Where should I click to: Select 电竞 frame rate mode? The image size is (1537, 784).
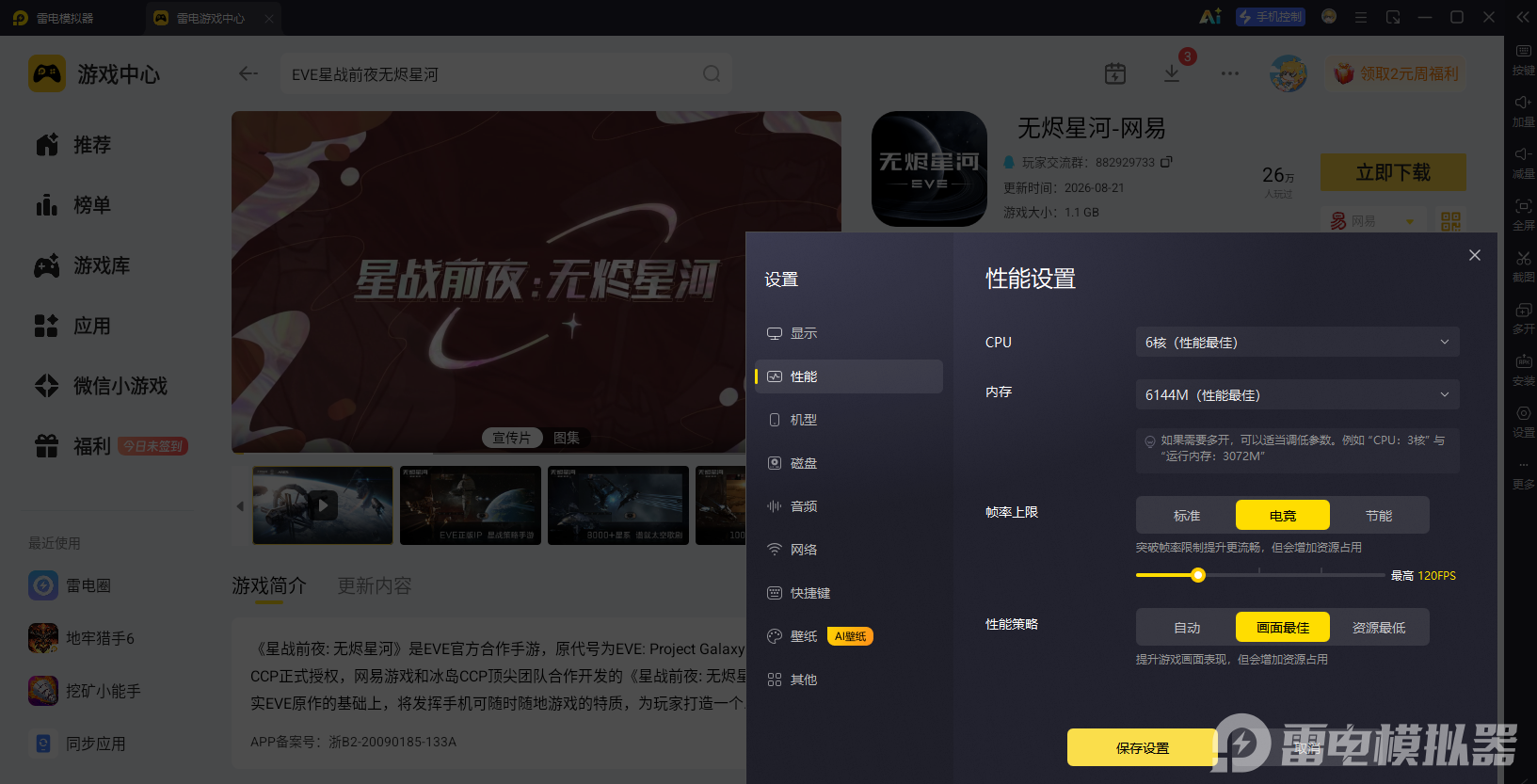(x=1283, y=515)
